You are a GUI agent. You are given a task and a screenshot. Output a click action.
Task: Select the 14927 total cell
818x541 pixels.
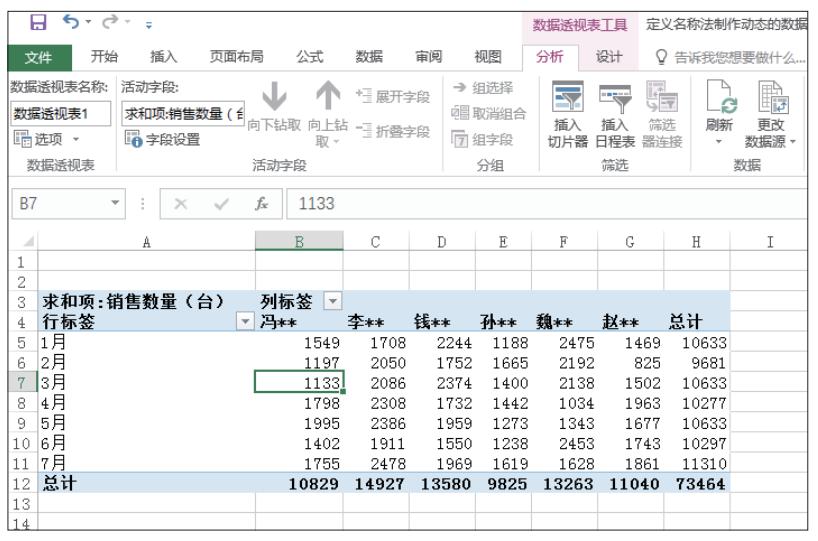376,484
